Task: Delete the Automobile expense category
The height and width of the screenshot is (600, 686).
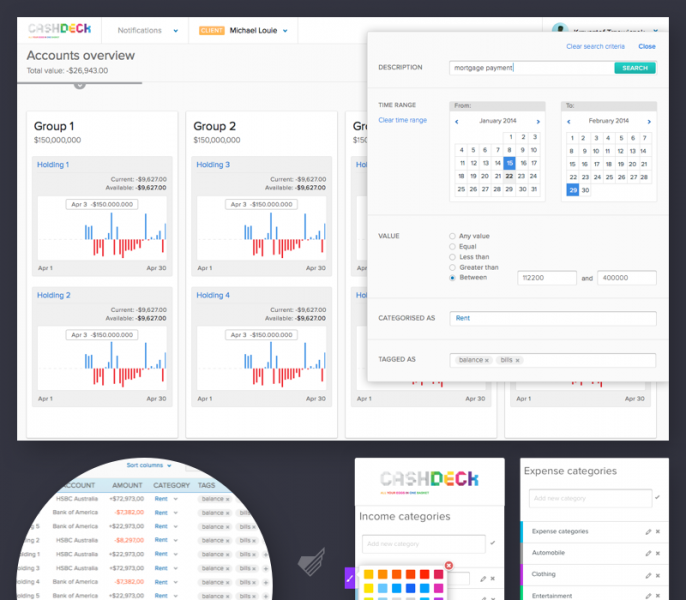Action: click(658, 553)
